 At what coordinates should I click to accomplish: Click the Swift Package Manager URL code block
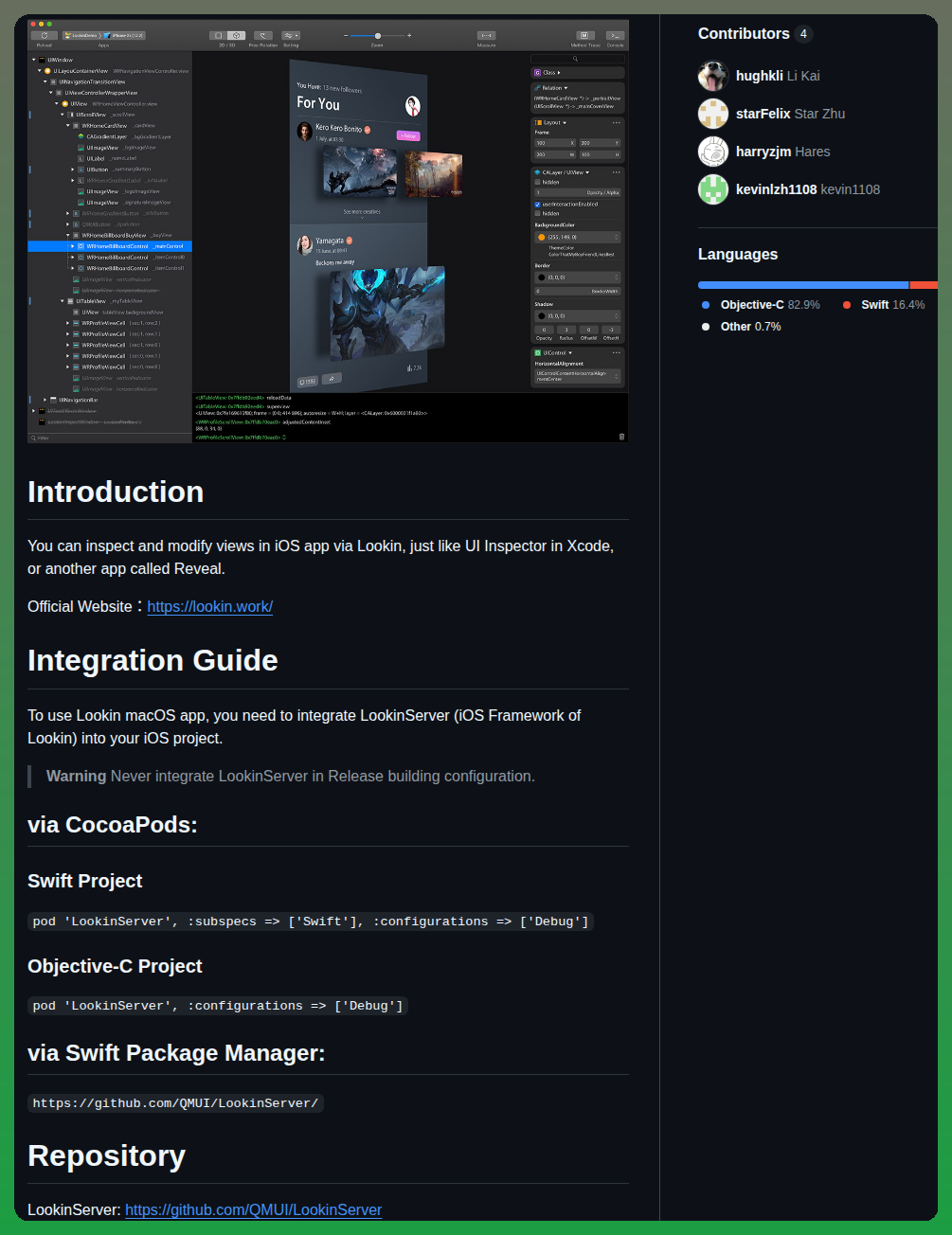[175, 1103]
